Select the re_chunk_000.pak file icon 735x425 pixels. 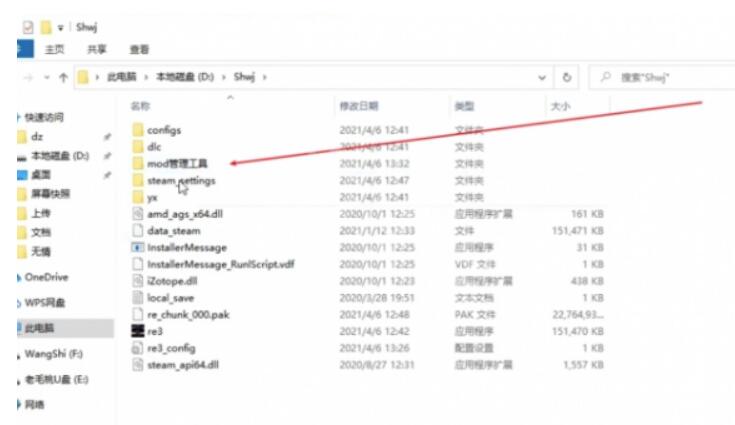click(137, 314)
